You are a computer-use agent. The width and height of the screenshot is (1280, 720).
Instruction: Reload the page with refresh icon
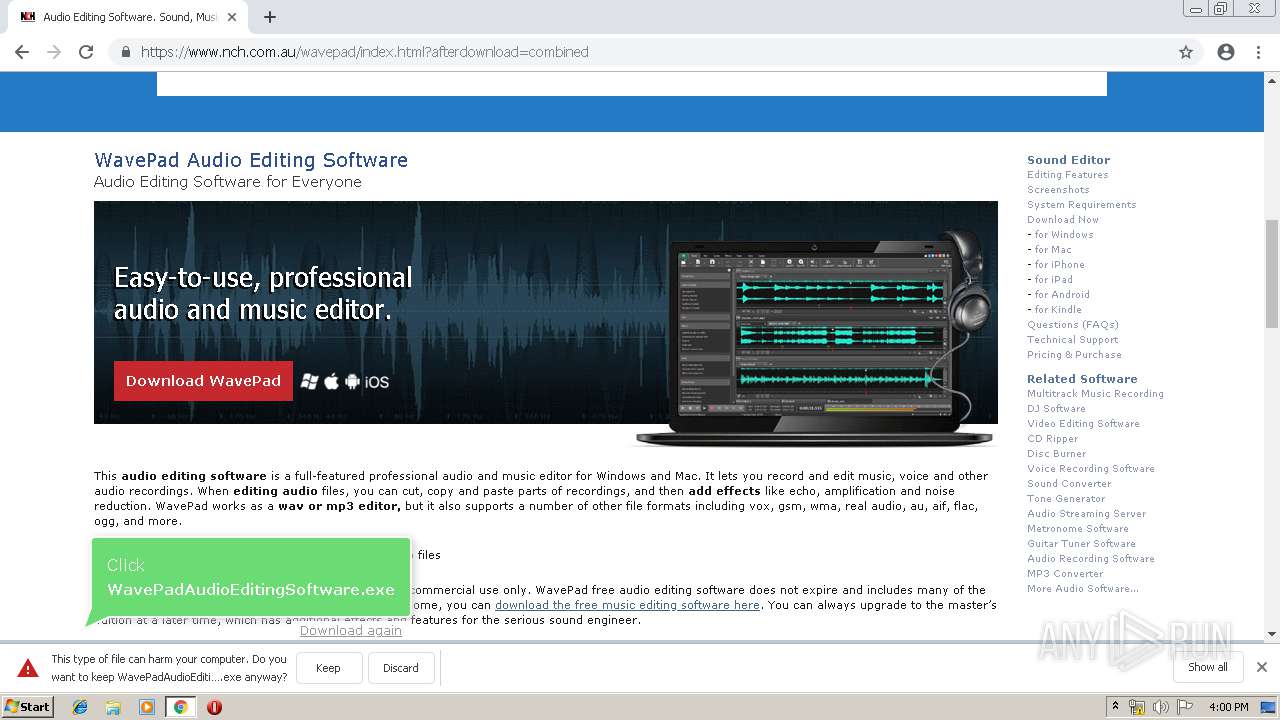pyautogui.click(x=86, y=52)
